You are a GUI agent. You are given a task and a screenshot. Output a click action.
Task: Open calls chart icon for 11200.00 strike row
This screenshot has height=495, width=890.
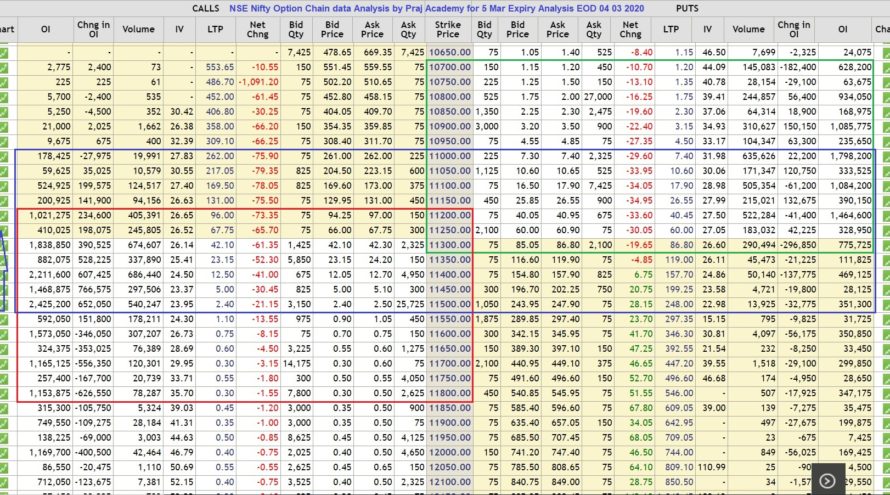tap(3, 216)
